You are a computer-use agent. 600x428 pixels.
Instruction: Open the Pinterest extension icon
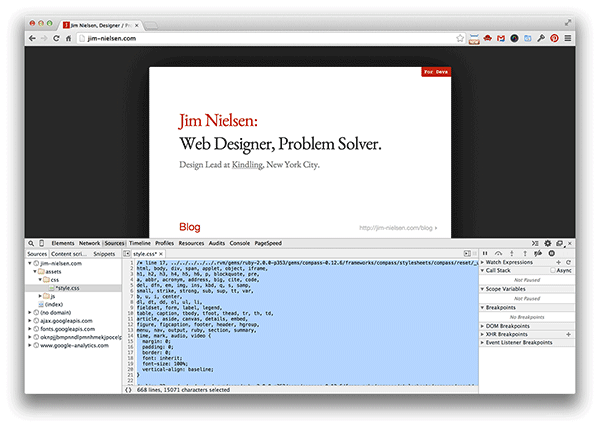tap(554, 38)
